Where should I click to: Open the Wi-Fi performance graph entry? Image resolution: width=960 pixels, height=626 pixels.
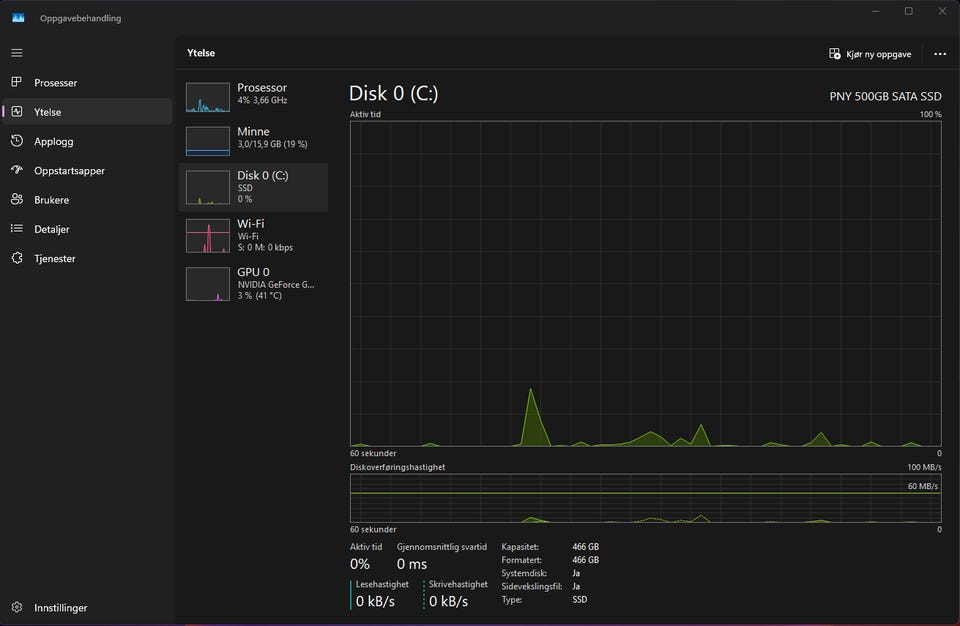click(253, 235)
